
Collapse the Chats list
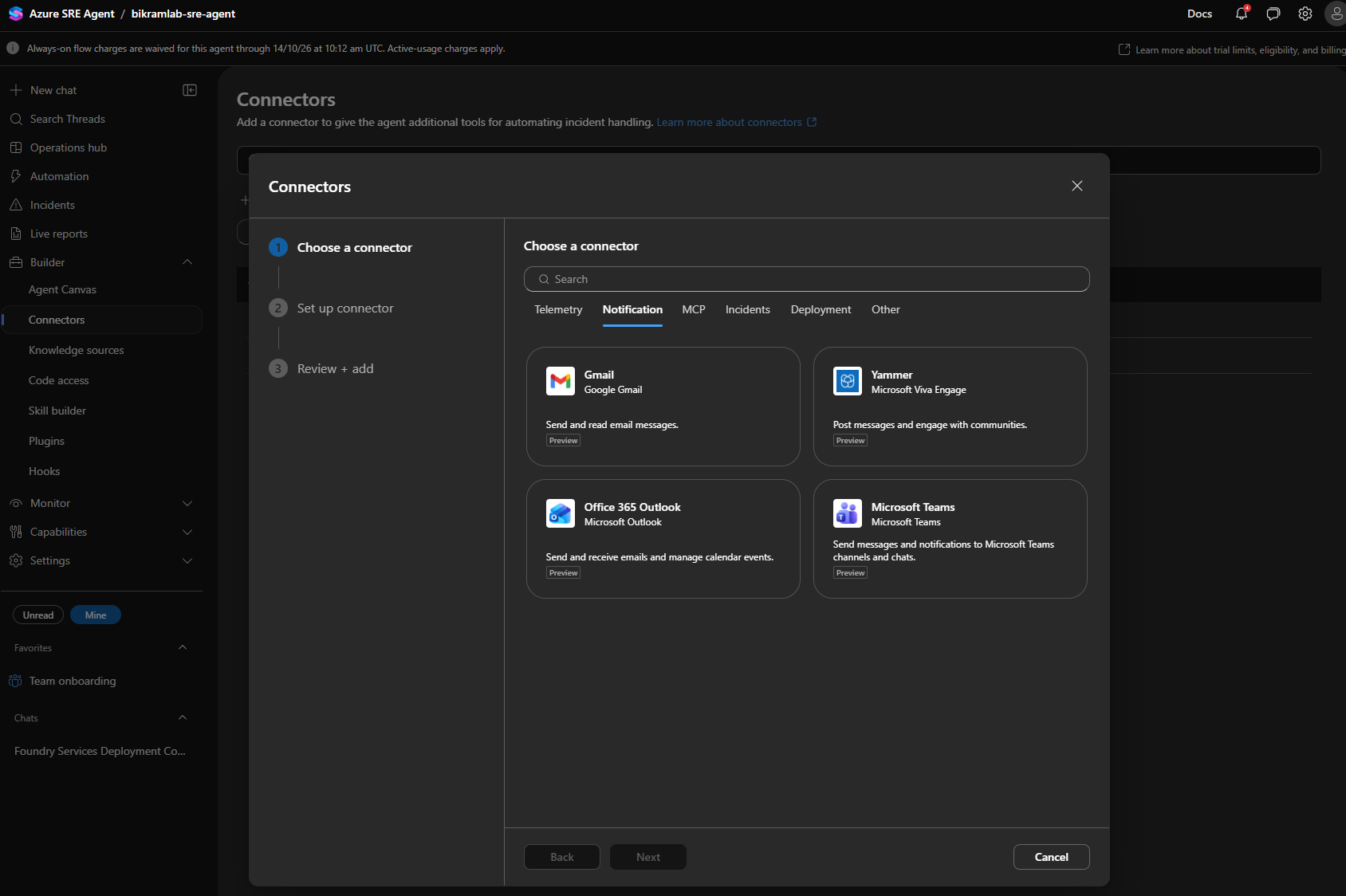(x=183, y=717)
